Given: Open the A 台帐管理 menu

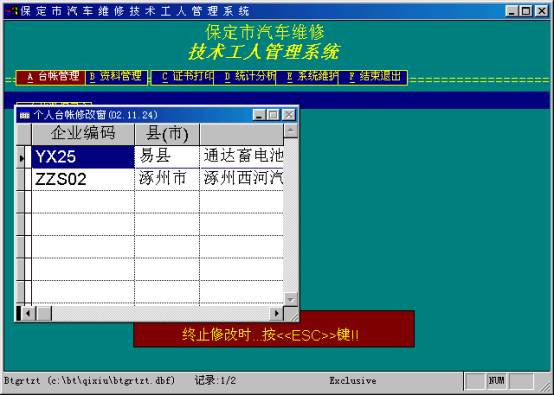Looking at the screenshot, I should (51, 77).
